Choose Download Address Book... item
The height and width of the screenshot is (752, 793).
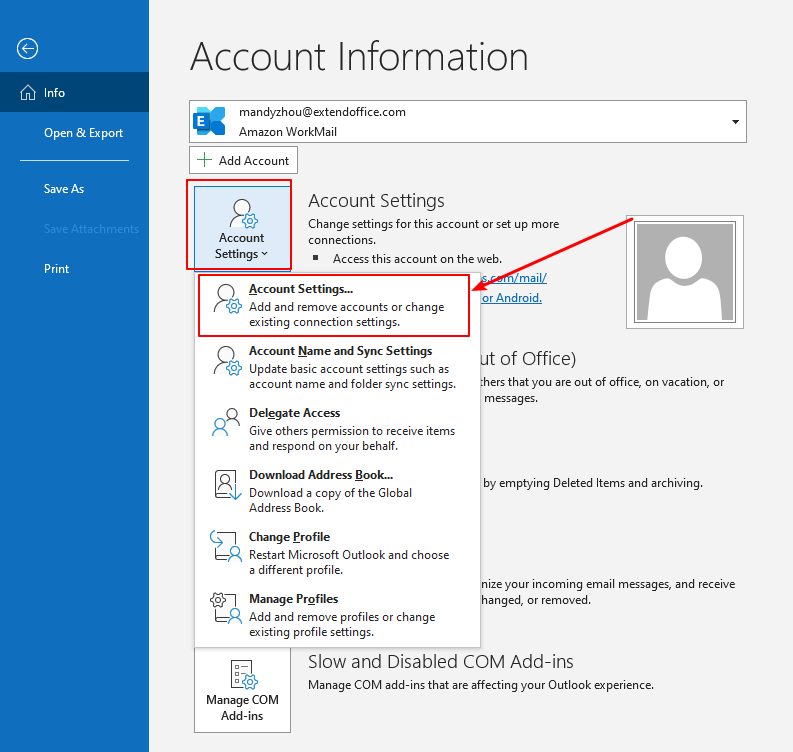click(x=337, y=491)
